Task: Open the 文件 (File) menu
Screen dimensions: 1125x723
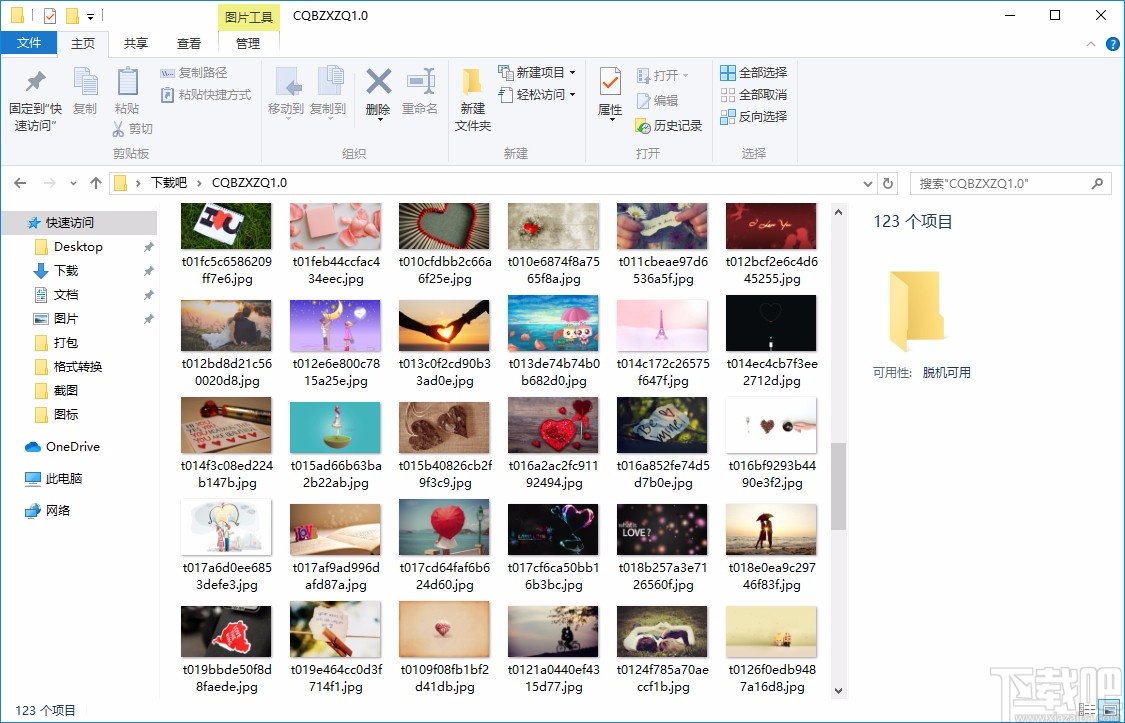Action: pyautogui.click(x=30, y=43)
